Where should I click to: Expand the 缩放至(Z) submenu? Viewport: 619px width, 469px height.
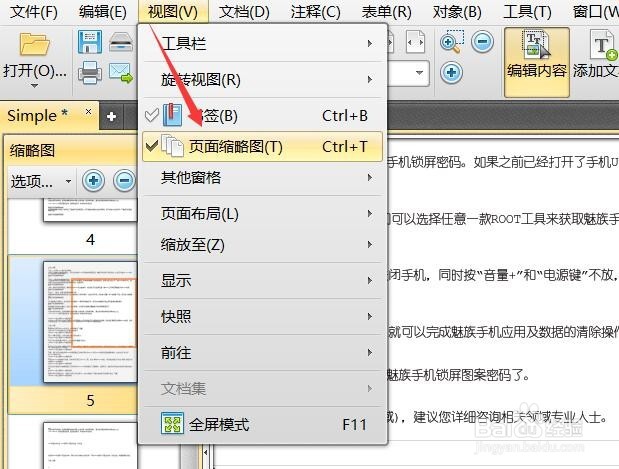(263, 245)
